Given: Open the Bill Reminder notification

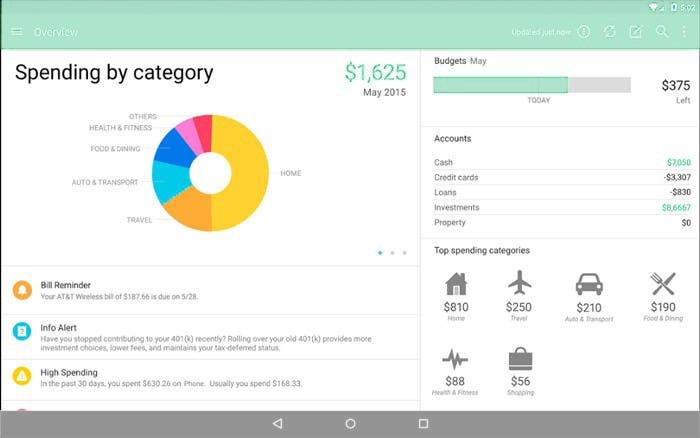Looking at the screenshot, I should tap(210, 290).
